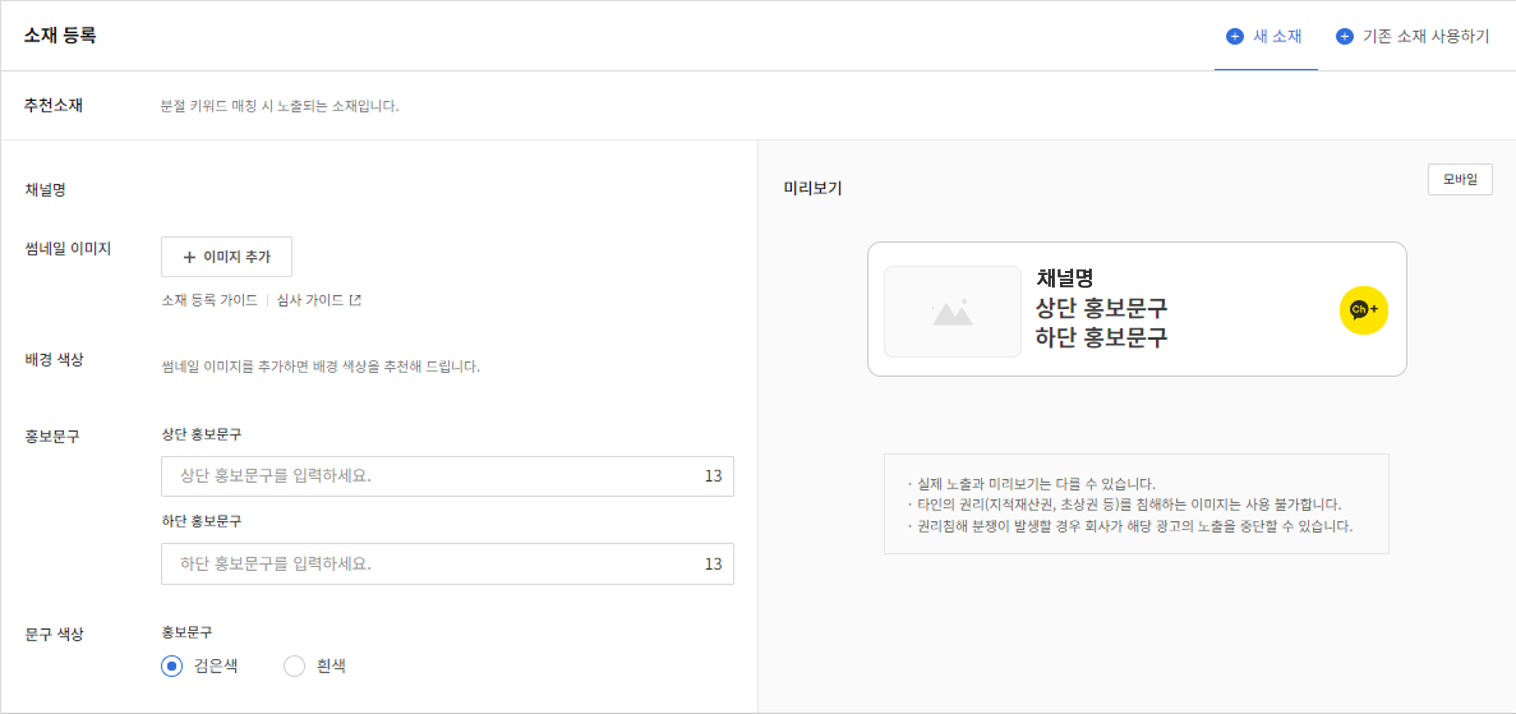Click the external-link icon after 심사 가이드
Screen dimensions: 1516x714
pos(355,300)
